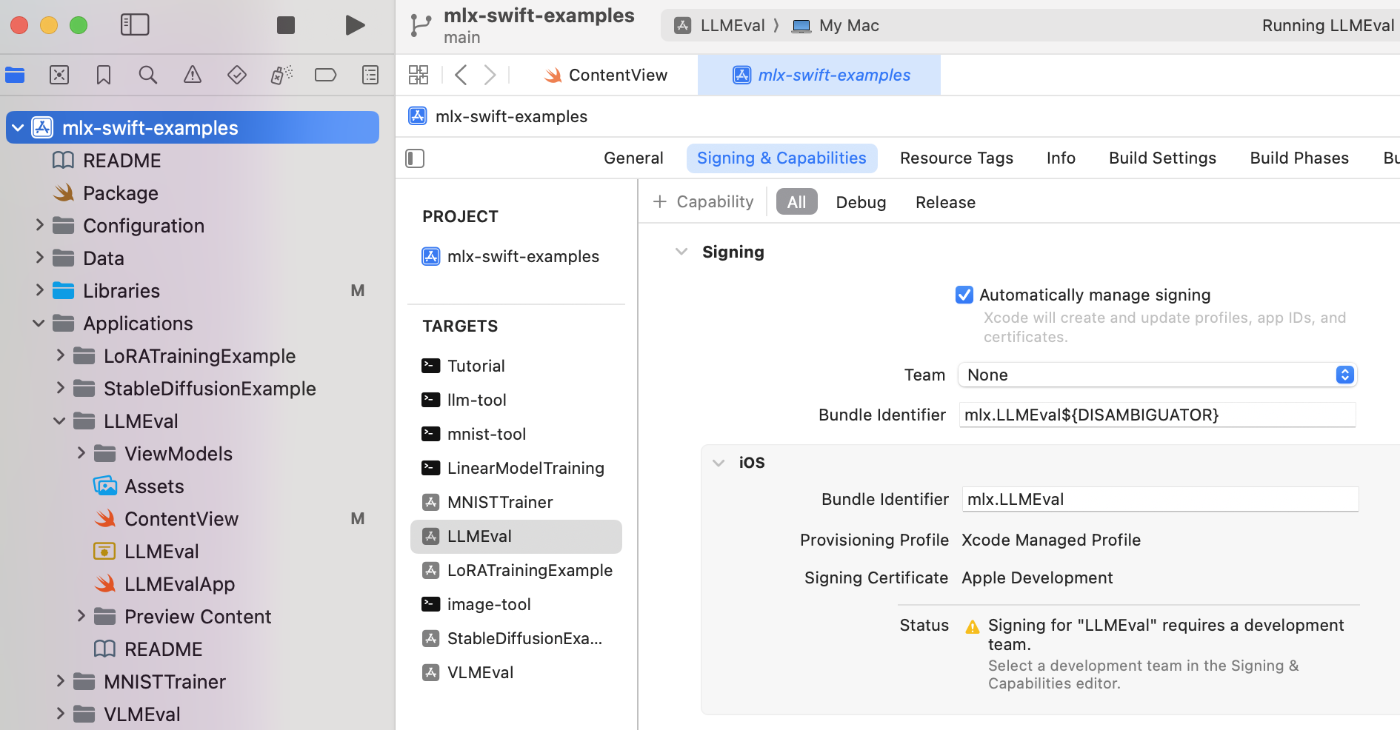
Task: Expand the Data folder
Action: tap(40, 258)
